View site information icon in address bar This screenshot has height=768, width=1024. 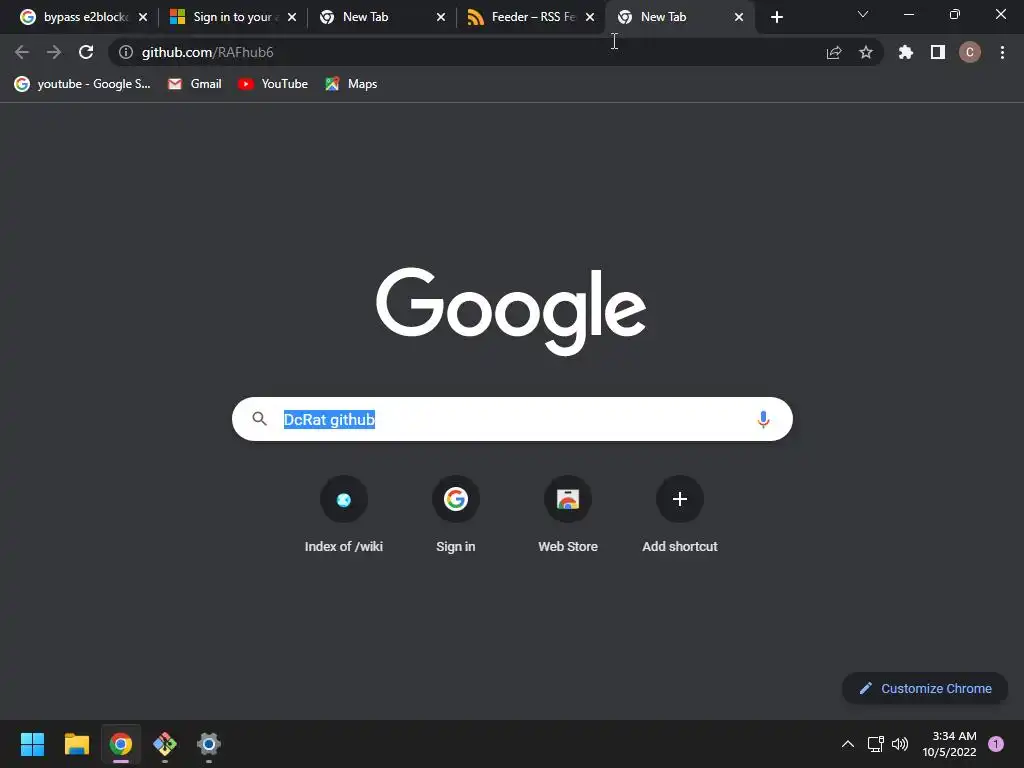(x=126, y=52)
